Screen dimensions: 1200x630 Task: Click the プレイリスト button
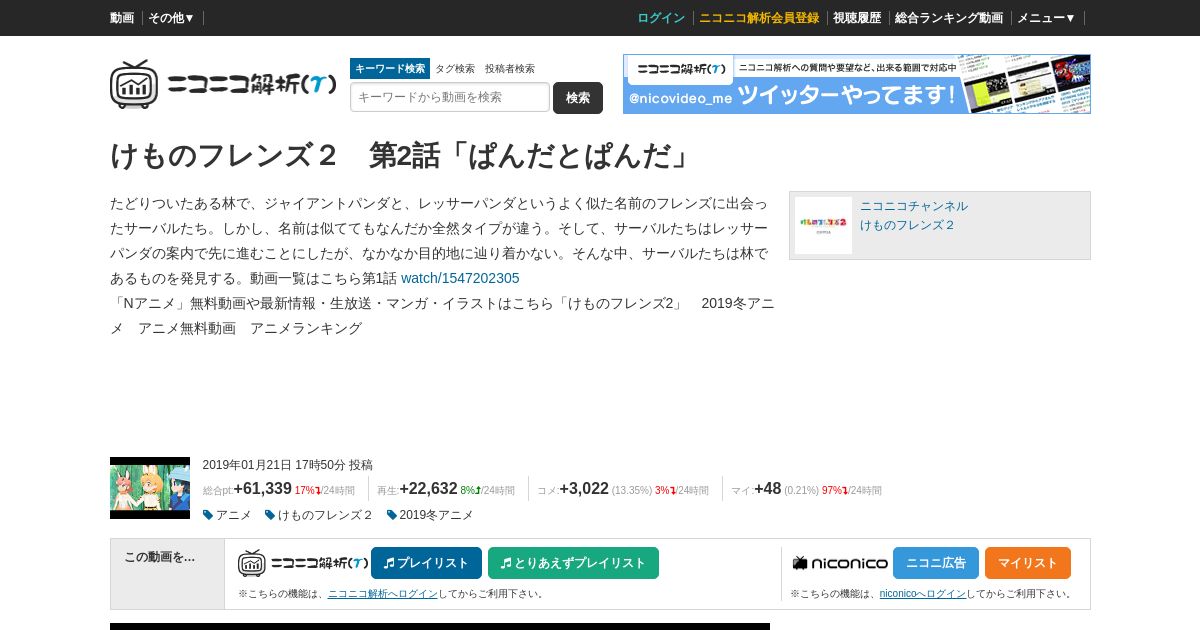pos(426,563)
